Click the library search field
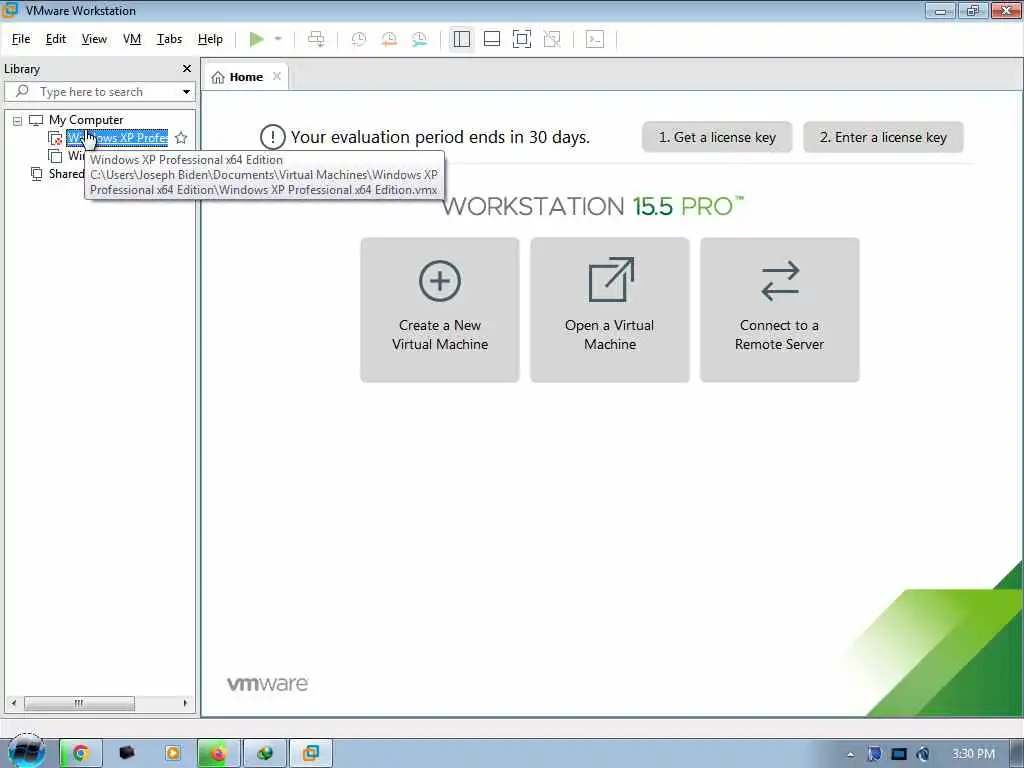The width and height of the screenshot is (1024, 768). click(x=100, y=91)
